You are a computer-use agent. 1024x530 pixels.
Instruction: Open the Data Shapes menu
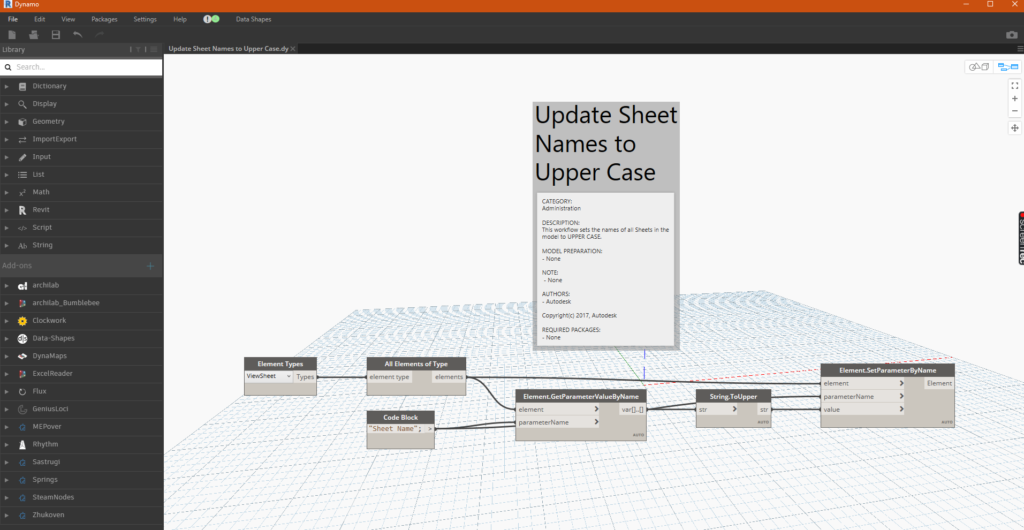253,19
